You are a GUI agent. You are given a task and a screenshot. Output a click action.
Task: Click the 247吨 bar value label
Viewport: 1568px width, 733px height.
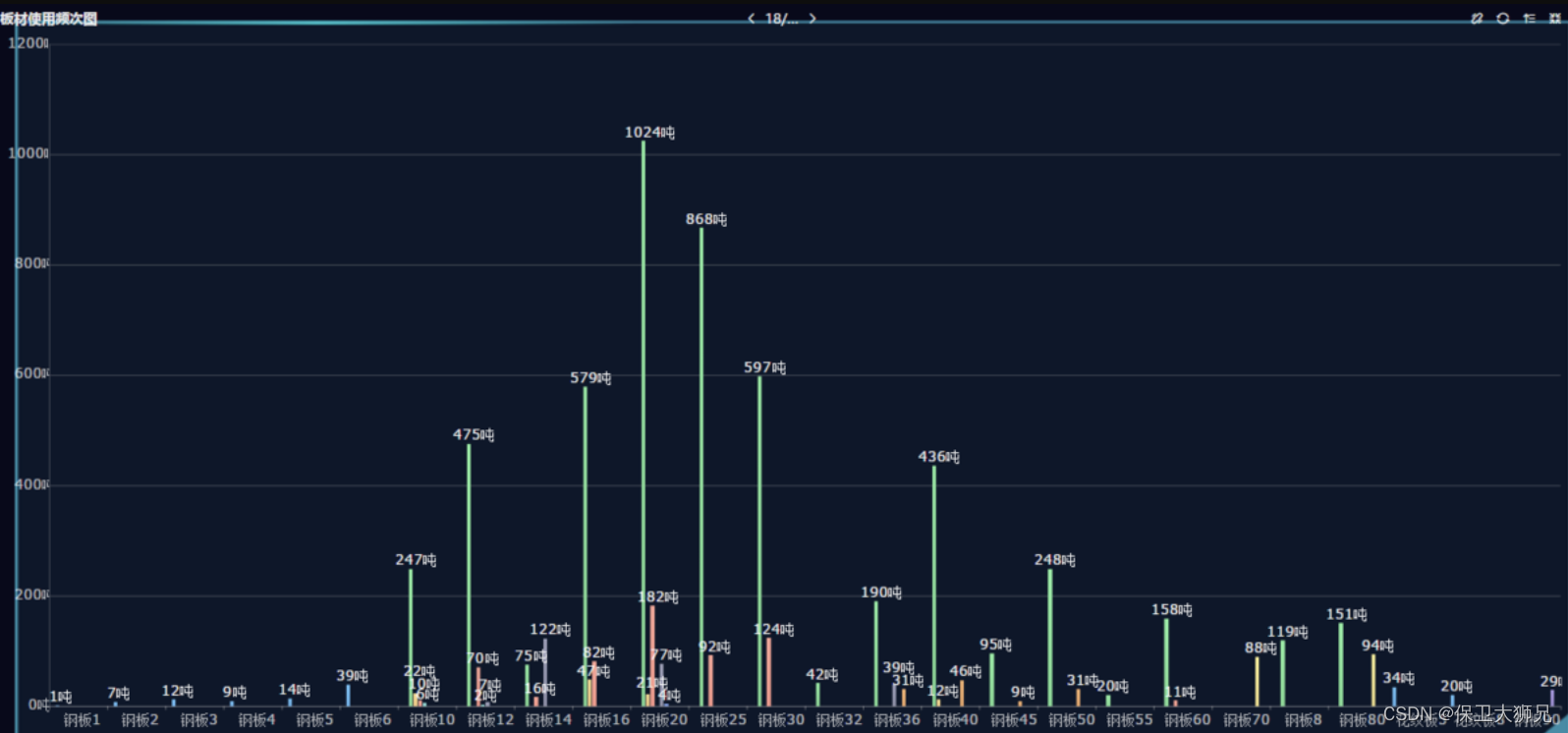pos(416,560)
